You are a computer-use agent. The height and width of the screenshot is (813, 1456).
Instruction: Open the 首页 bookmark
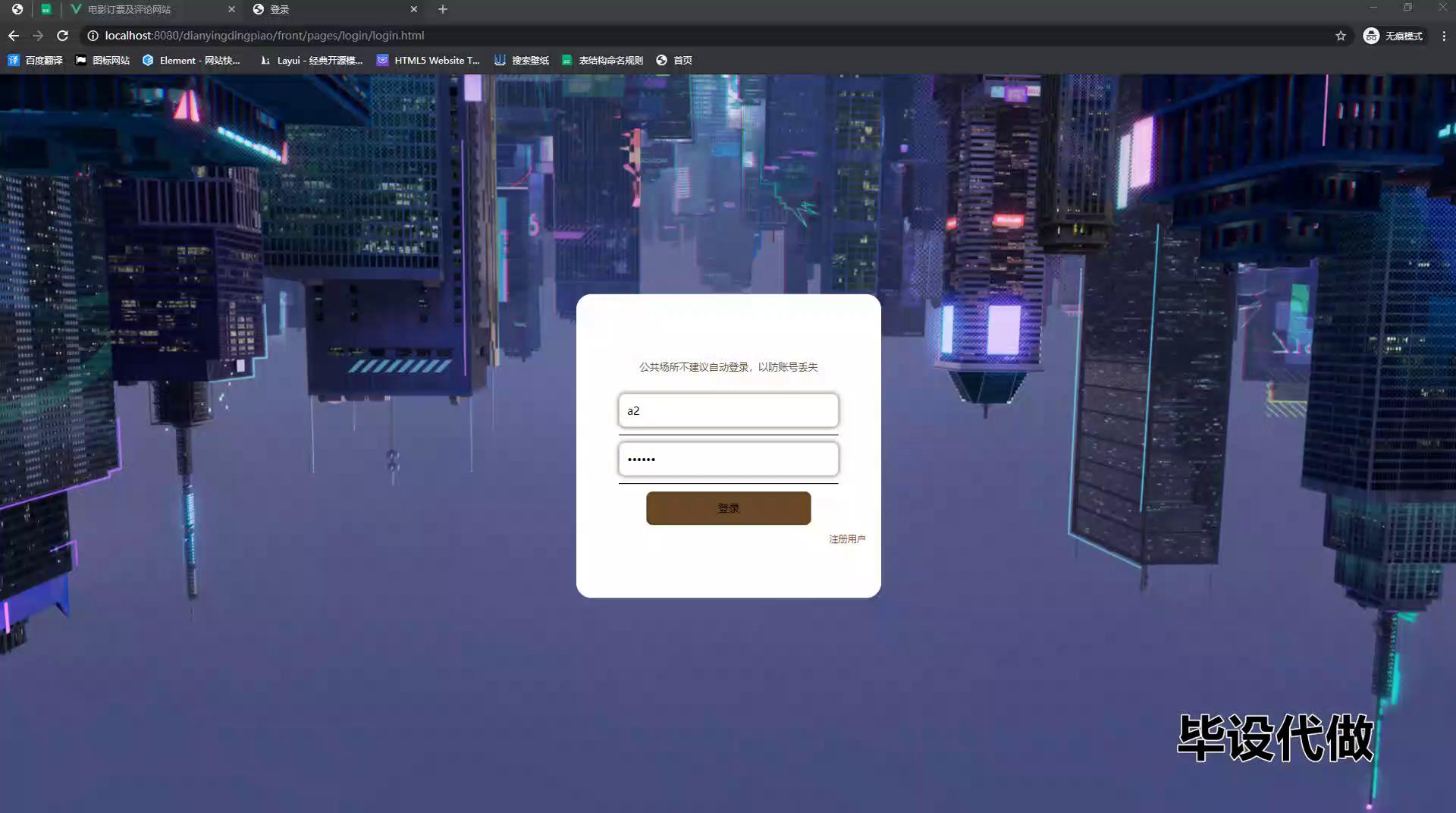(674, 60)
